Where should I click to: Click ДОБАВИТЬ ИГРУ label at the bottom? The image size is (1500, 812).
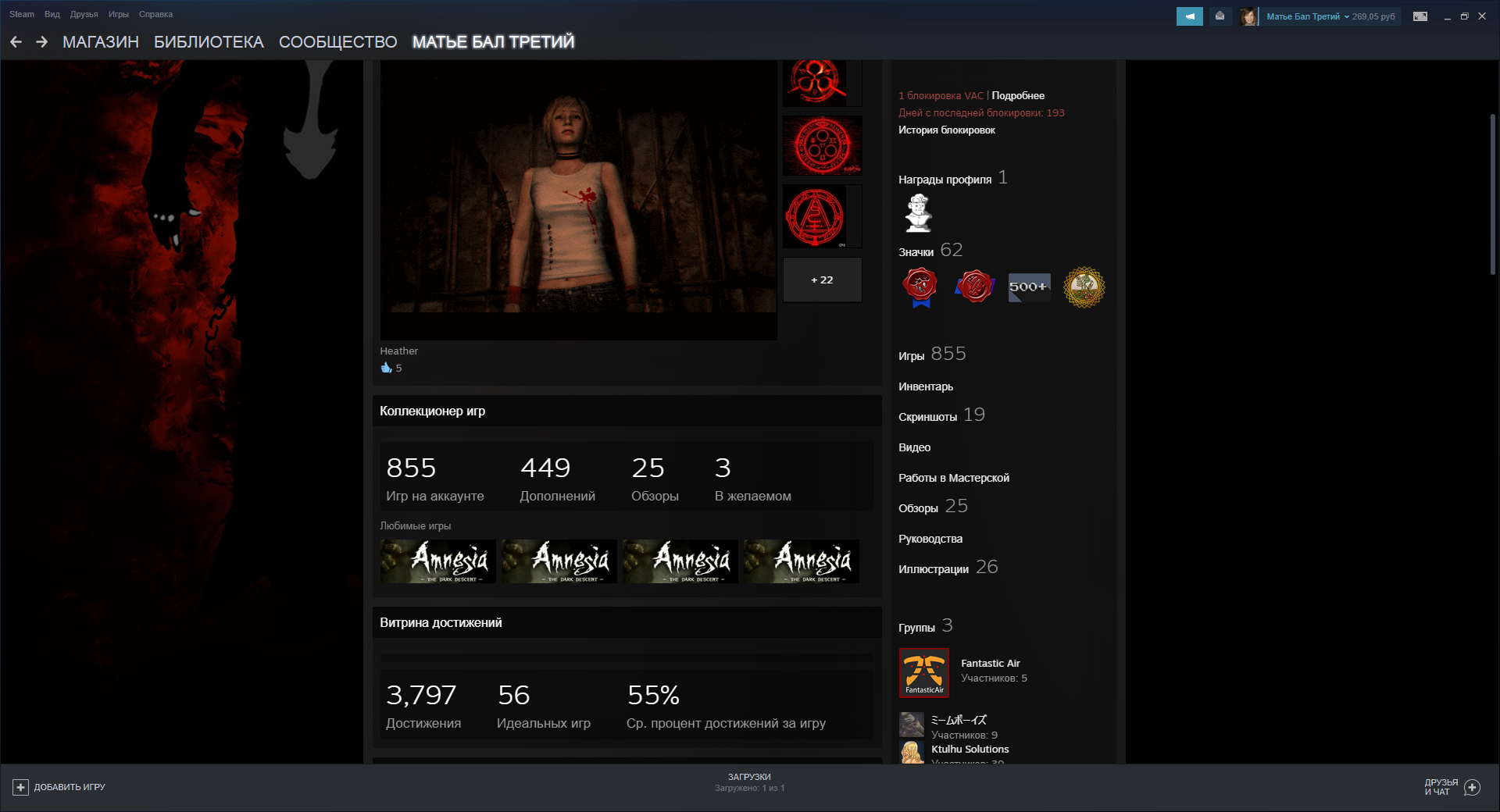70,787
